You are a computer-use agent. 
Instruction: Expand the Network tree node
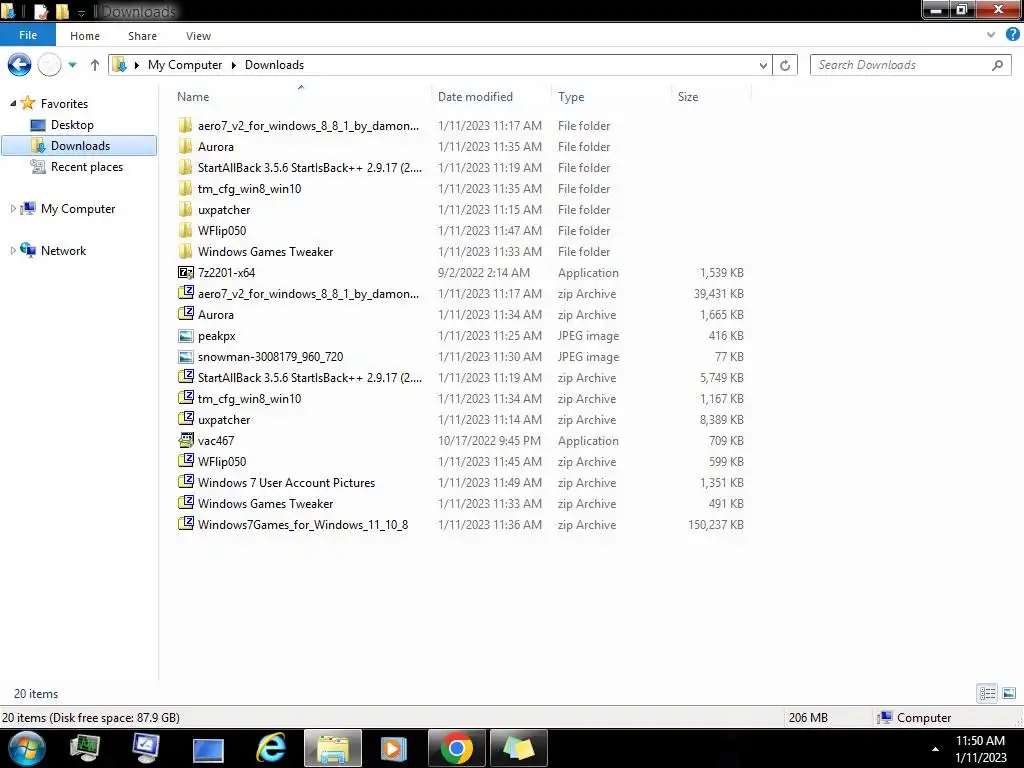[13, 250]
